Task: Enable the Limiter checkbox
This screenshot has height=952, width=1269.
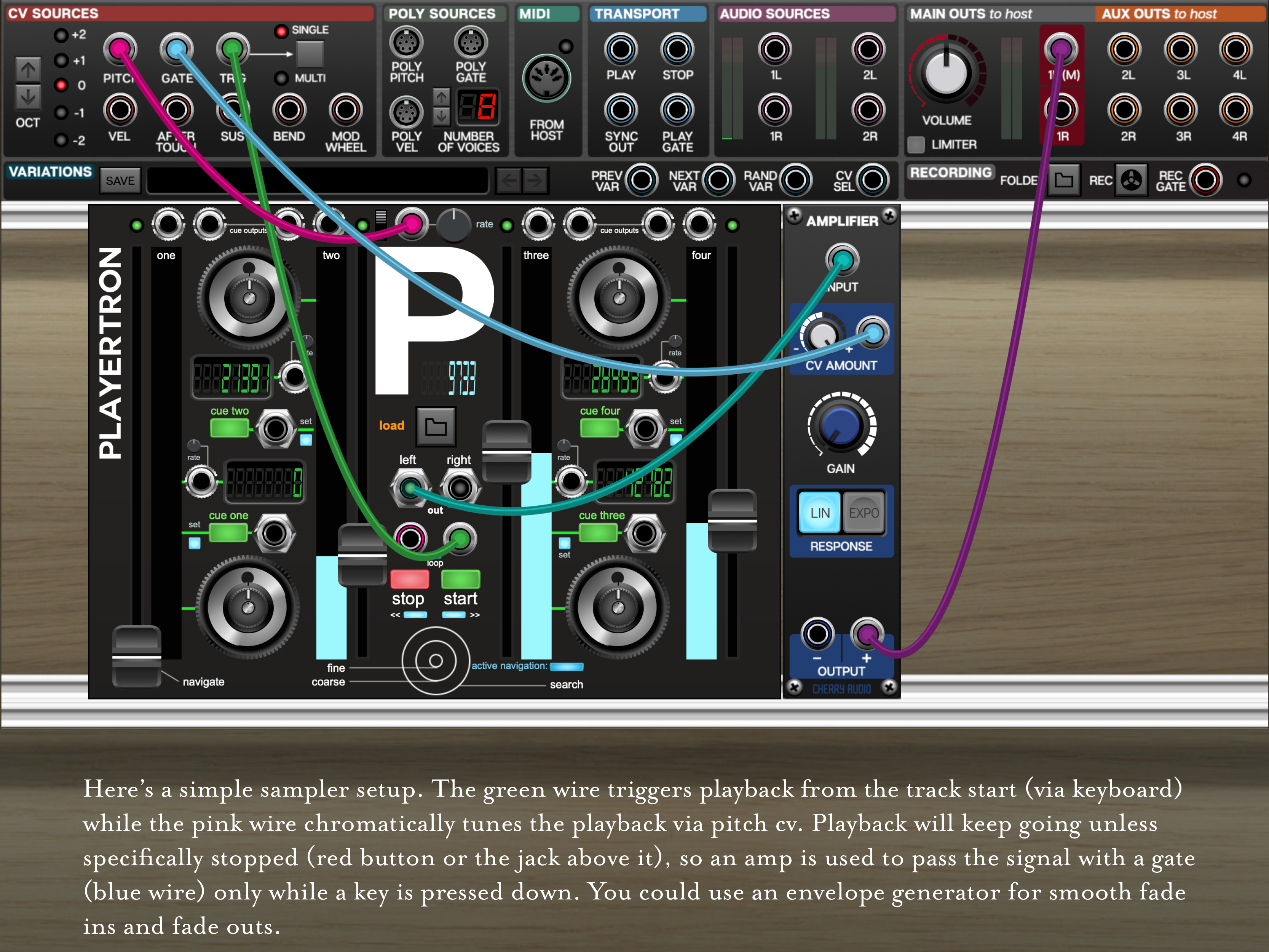Action: tap(916, 145)
